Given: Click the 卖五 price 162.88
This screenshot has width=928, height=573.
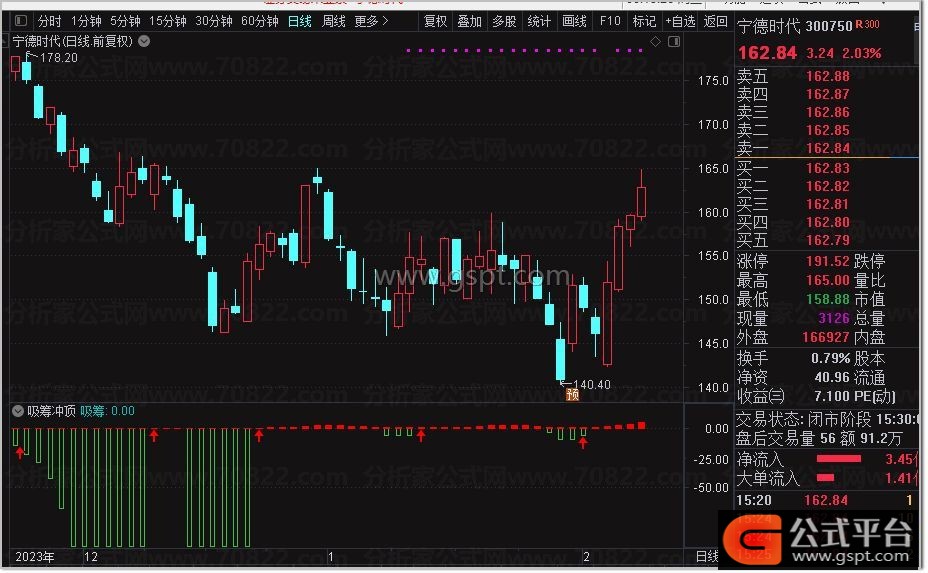Looking at the screenshot, I should coord(827,76).
